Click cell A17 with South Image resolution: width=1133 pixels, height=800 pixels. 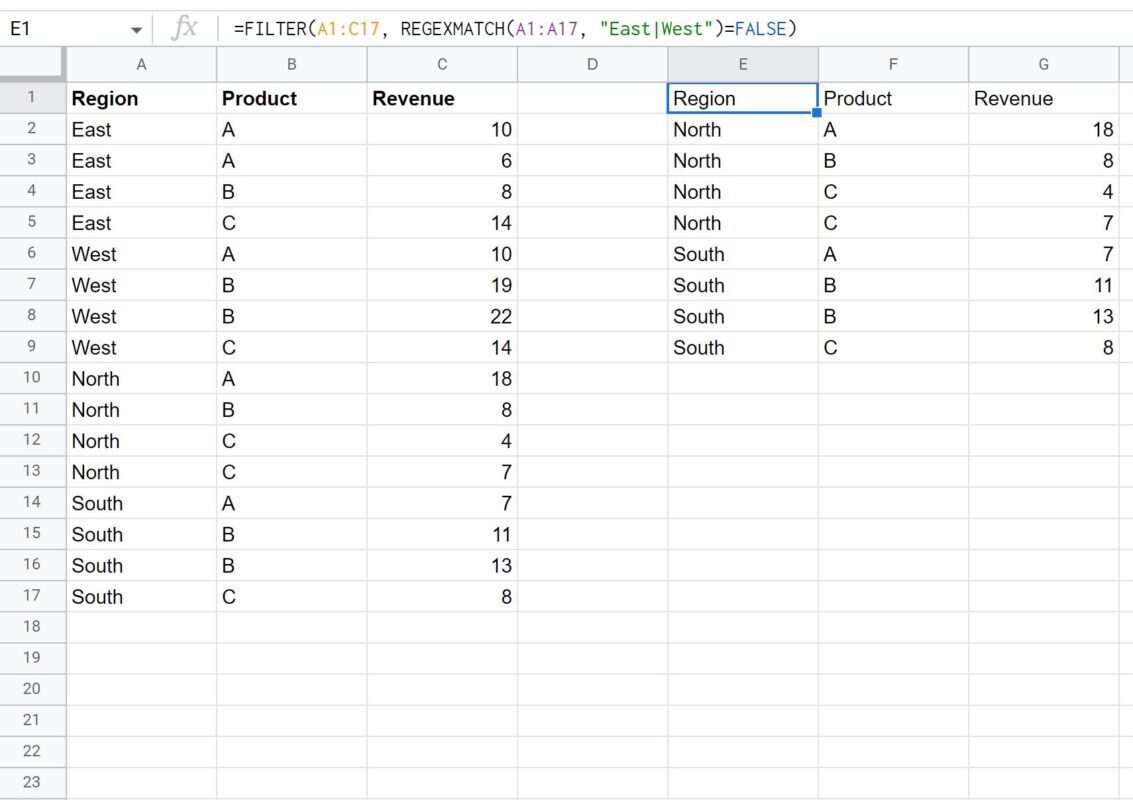tap(142, 596)
